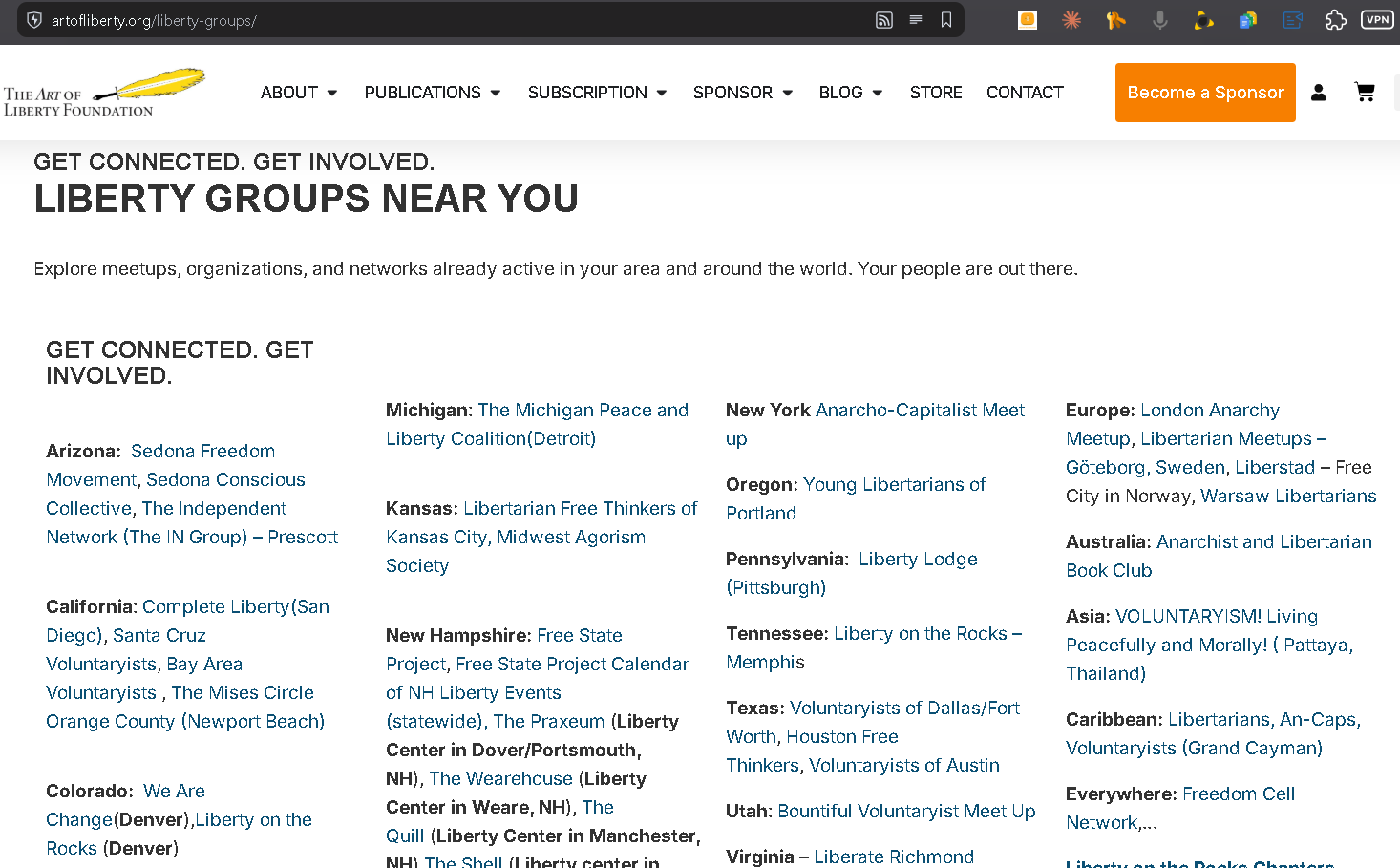Toggle the VPN badge in the toolbar
Screen dimensions: 1400x868
(1377, 19)
